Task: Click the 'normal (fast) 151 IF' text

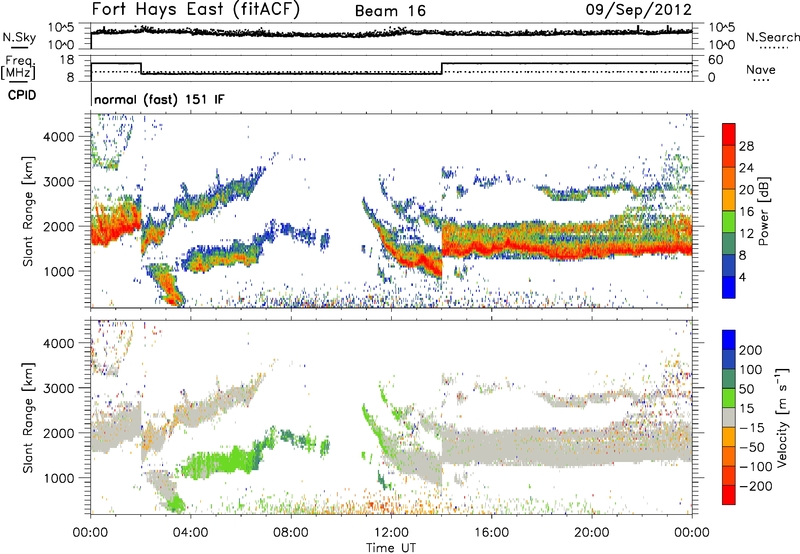Action: point(159,99)
